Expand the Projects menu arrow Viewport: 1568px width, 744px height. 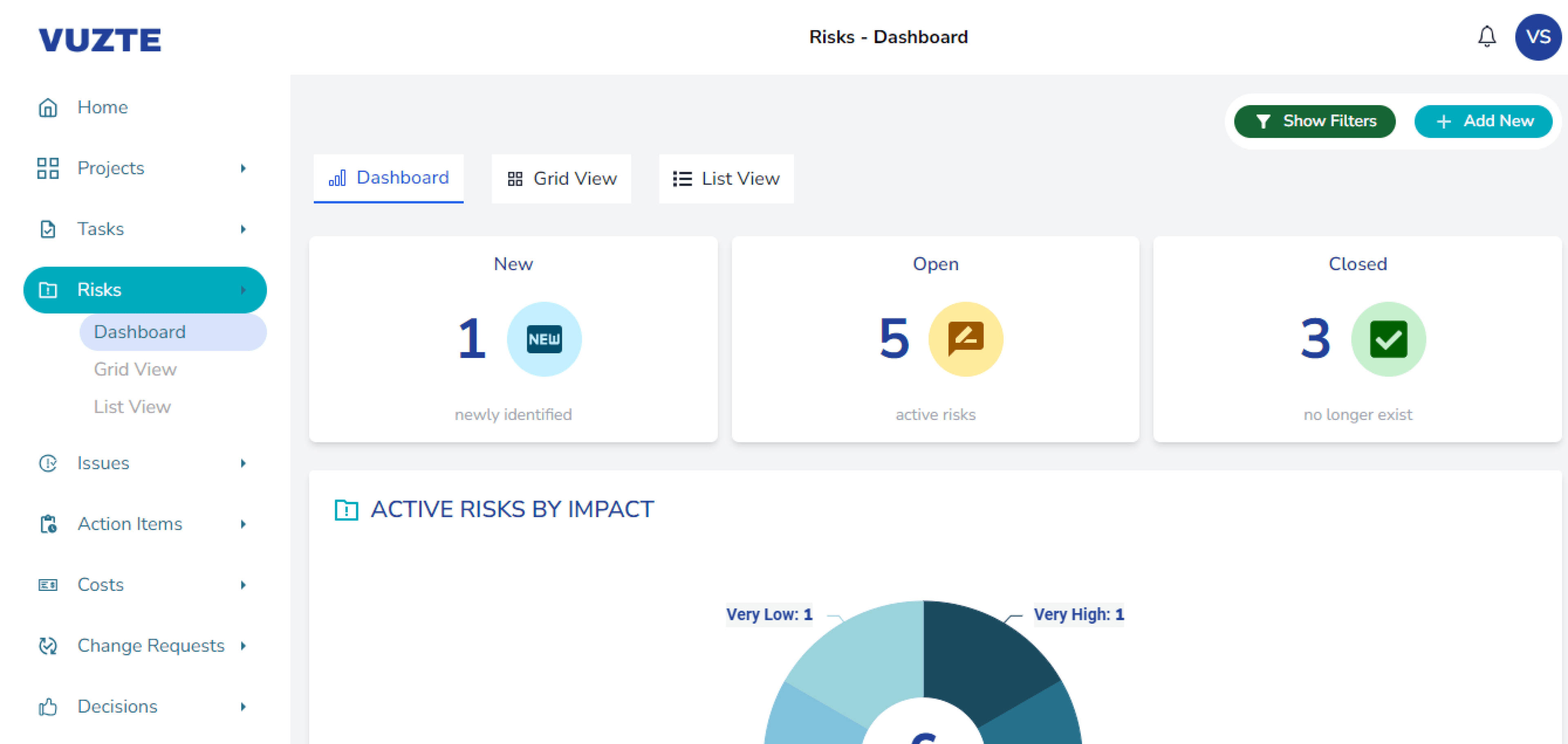243,168
